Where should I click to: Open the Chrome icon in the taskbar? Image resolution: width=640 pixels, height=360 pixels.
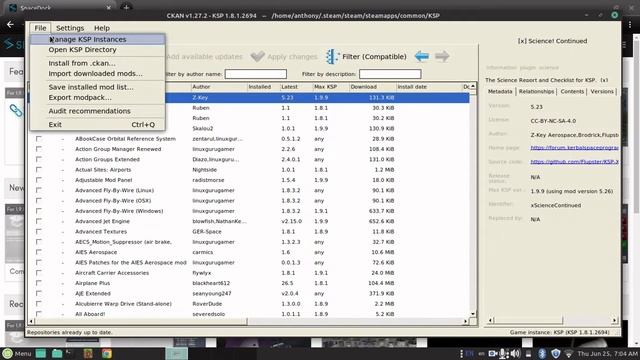(x=107, y=353)
